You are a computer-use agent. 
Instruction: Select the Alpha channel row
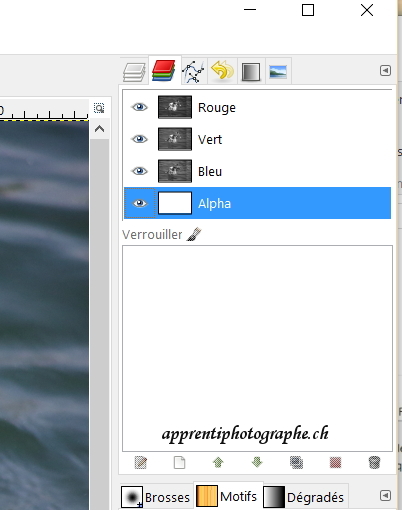(257, 203)
